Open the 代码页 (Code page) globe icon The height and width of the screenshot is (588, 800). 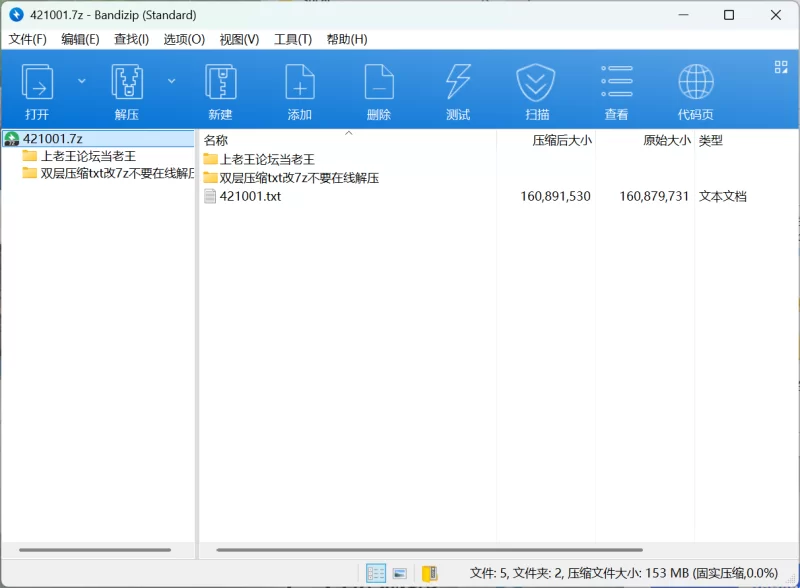[695, 90]
